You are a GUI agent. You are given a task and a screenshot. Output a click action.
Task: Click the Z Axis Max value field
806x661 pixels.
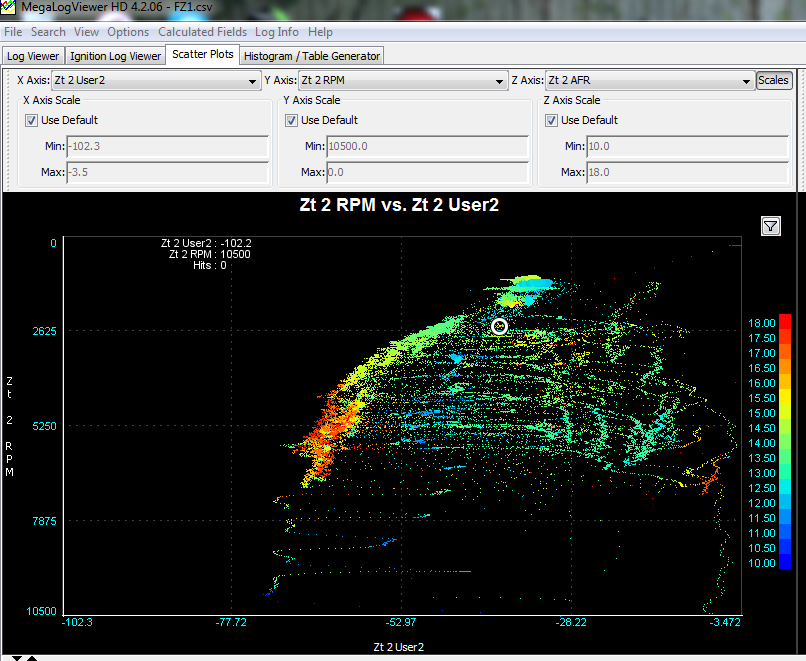coord(687,173)
